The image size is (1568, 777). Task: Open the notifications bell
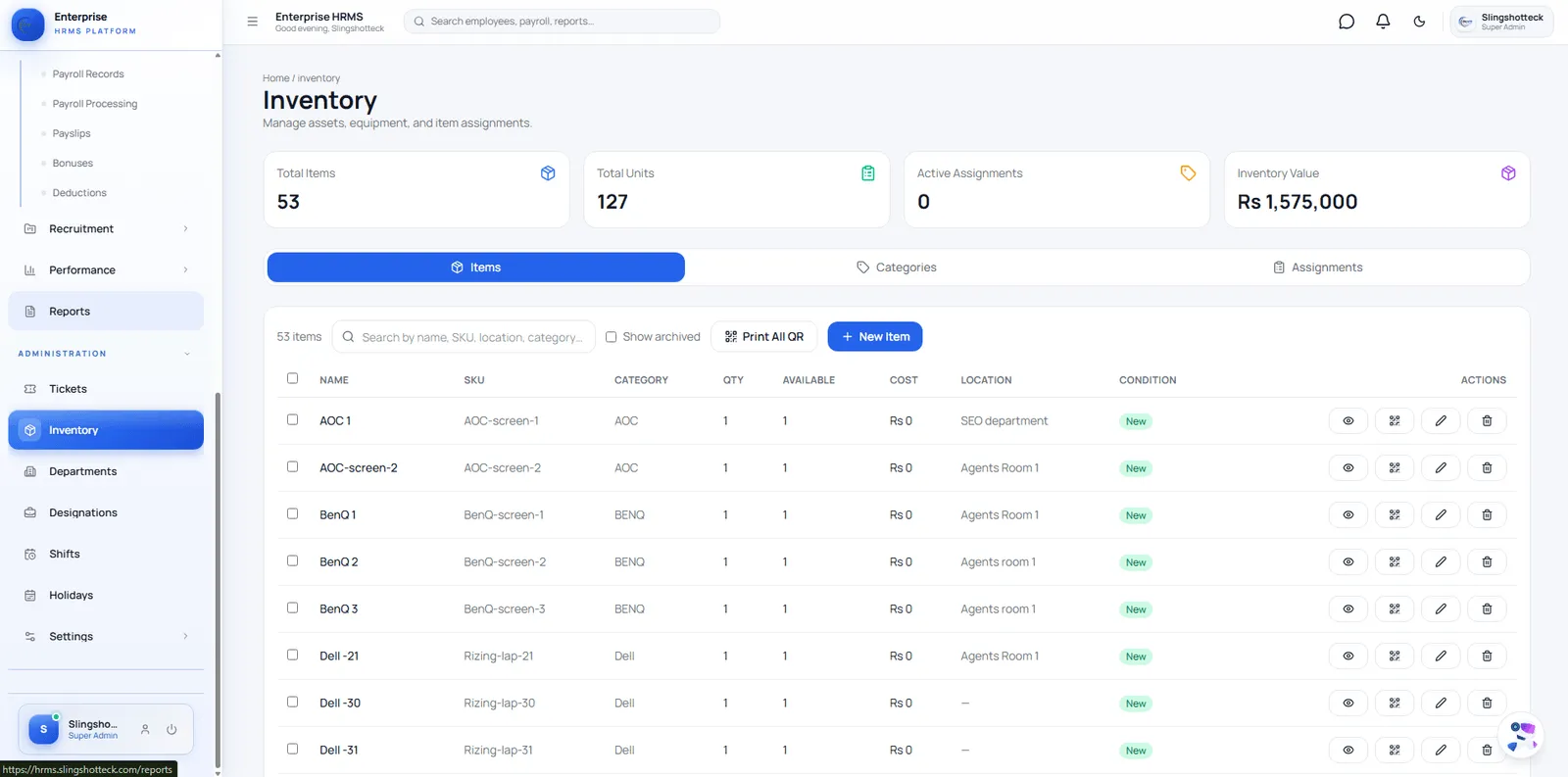click(1383, 22)
